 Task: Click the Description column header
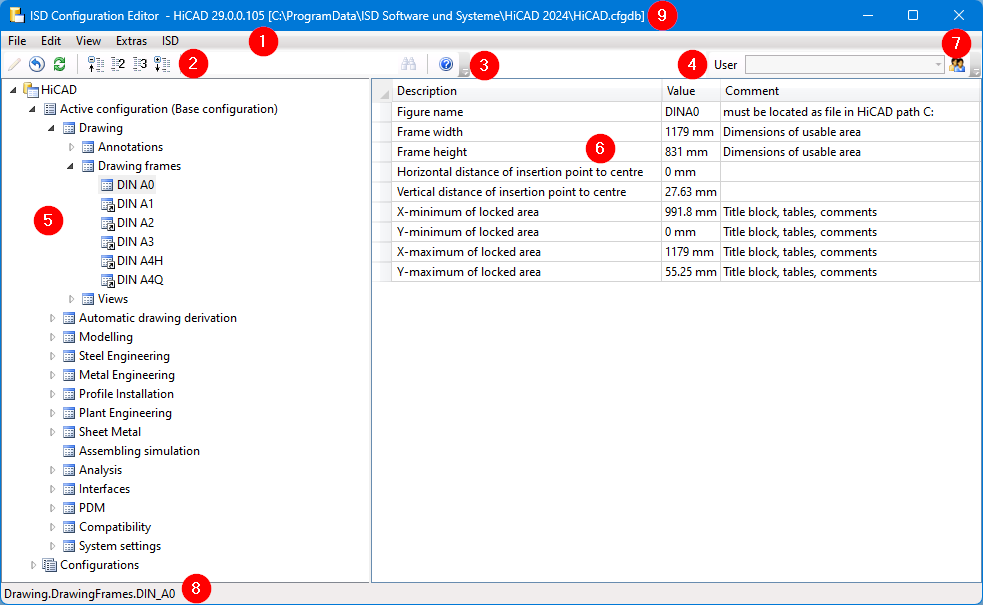coord(527,91)
